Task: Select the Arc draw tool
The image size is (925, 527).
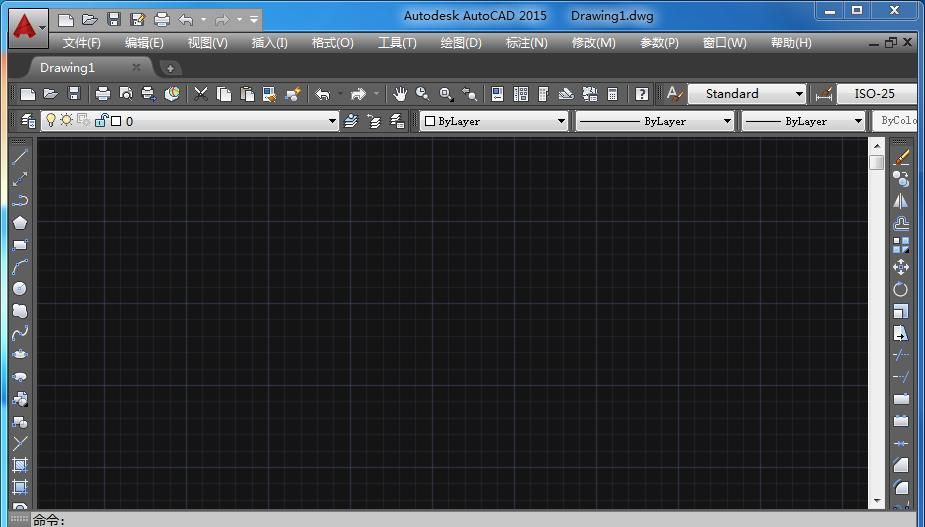Action: point(20,267)
